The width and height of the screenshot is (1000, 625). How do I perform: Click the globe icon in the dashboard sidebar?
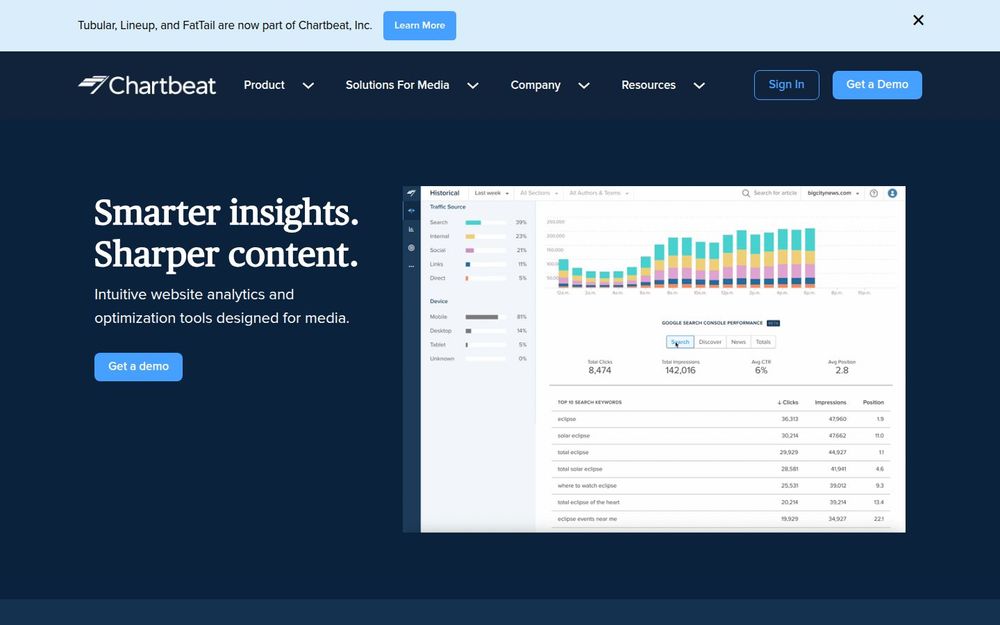(x=411, y=247)
